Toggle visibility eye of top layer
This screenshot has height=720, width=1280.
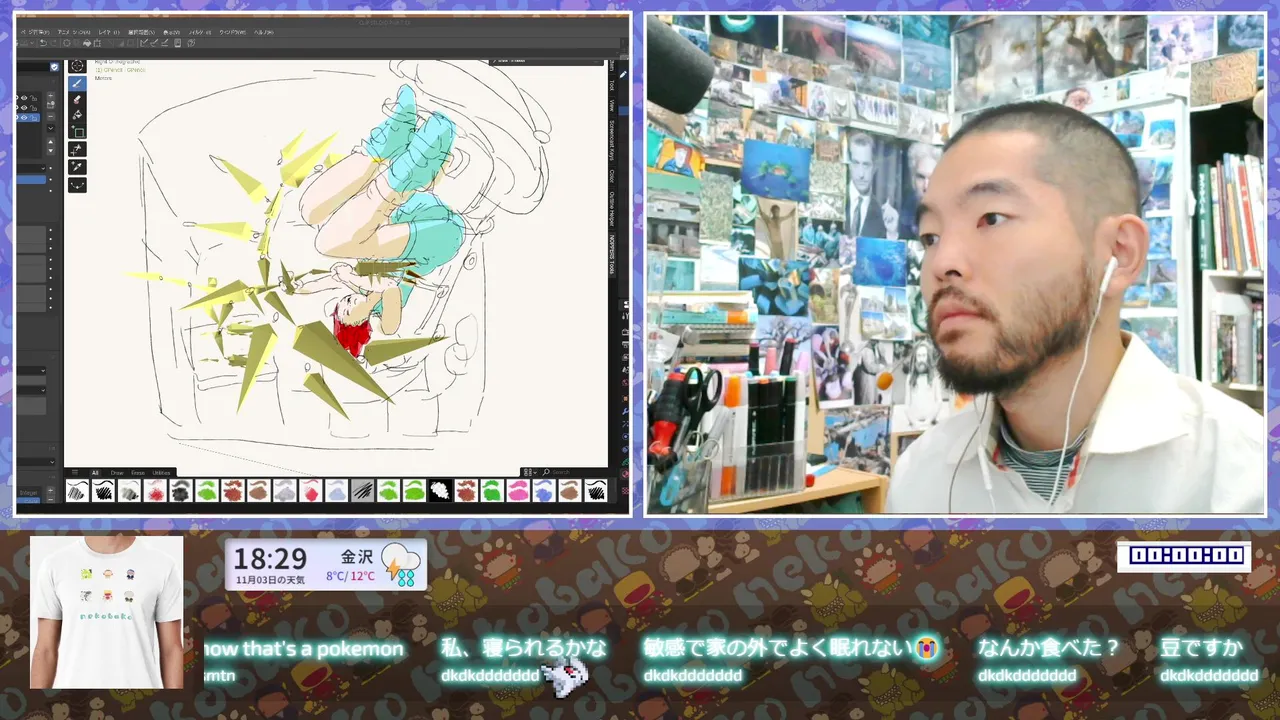point(24,98)
